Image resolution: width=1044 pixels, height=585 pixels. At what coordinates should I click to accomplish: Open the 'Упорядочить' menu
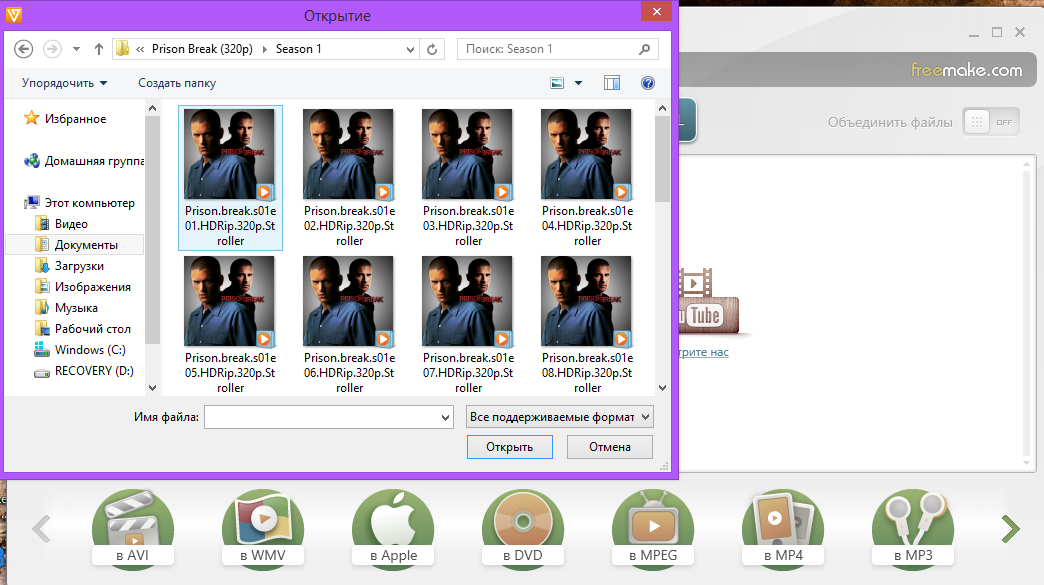pyautogui.click(x=64, y=83)
